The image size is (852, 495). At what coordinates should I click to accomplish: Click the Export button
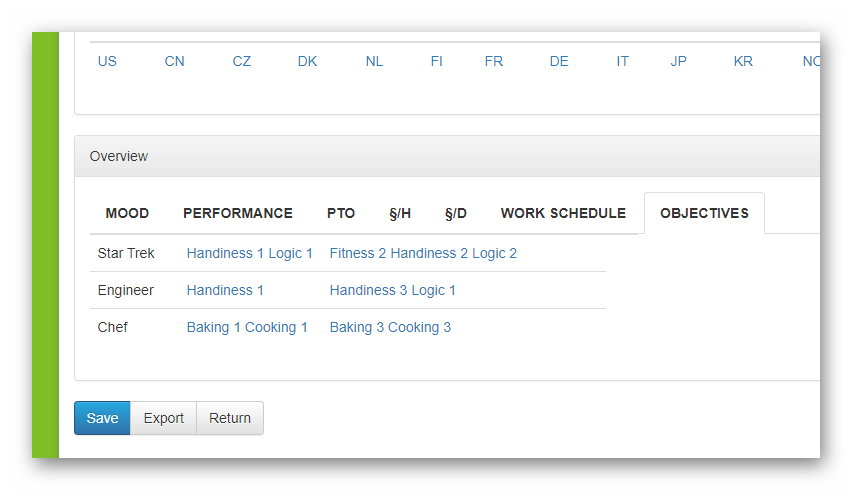164,418
